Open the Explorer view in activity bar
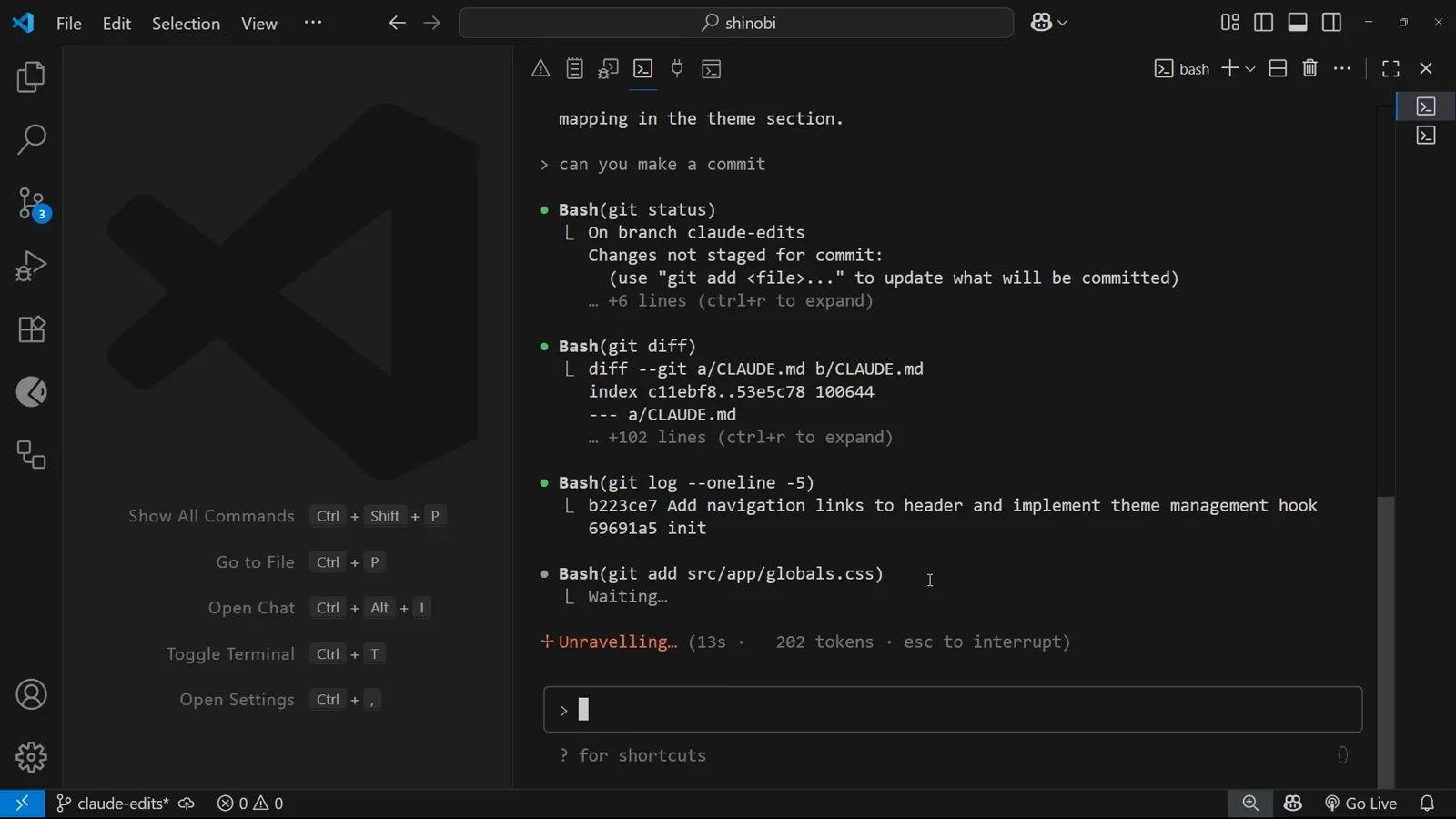This screenshot has width=1456, height=819. point(31,77)
